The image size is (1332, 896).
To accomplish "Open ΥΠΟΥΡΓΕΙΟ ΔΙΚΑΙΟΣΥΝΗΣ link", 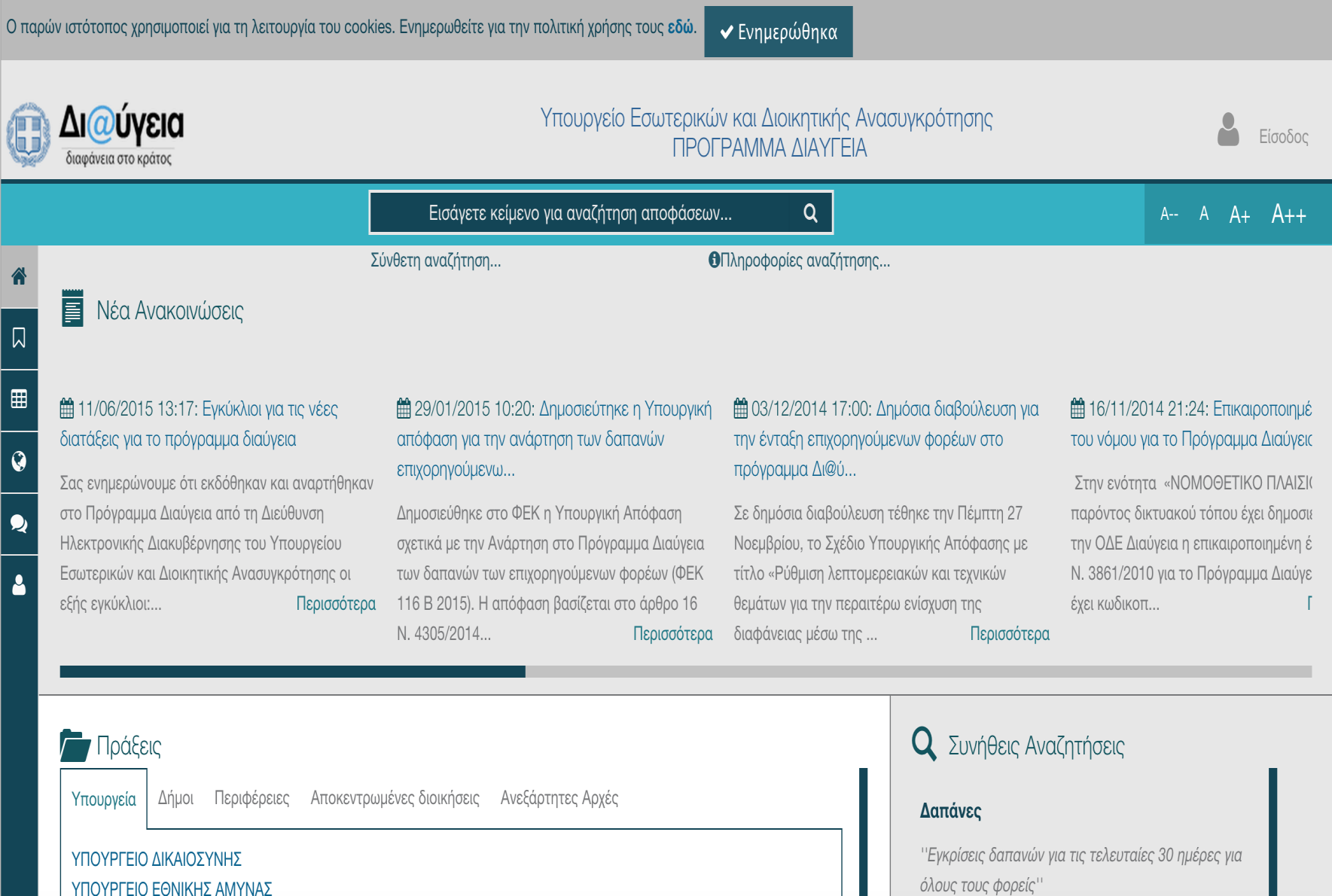I will tap(157, 859).
